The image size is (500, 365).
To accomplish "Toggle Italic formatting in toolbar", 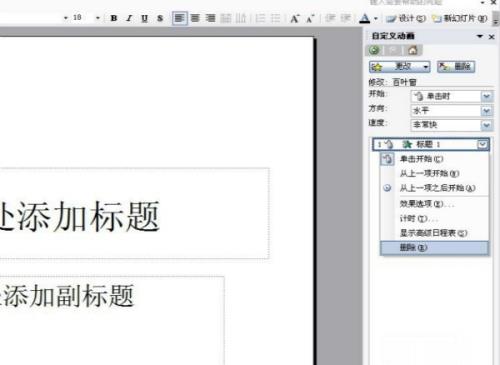I will (129, 18).
